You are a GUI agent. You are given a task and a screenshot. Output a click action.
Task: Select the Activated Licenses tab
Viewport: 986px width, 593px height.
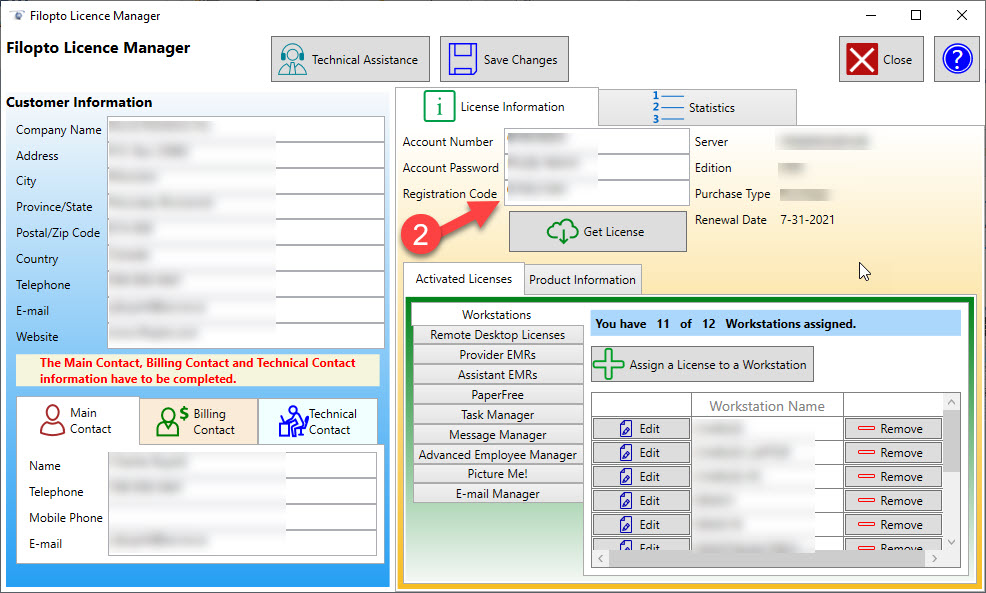(x=463, y=279)
